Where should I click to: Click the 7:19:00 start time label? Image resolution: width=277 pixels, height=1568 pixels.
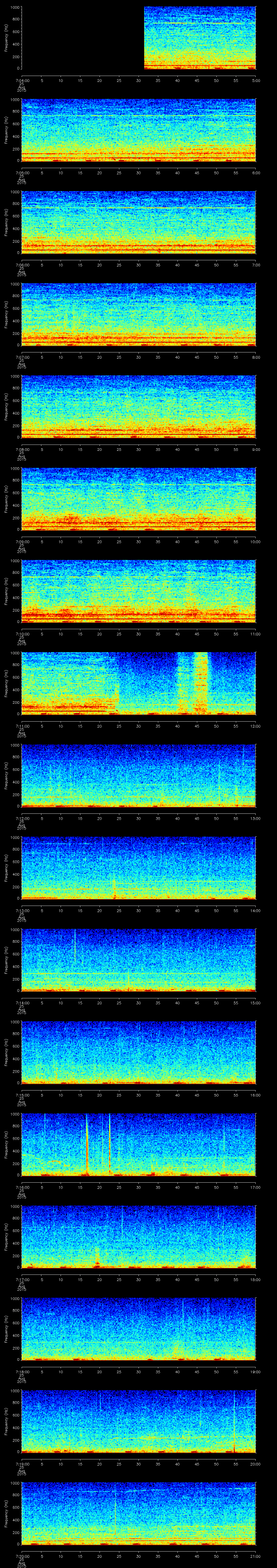click(x=22, y=1464)
